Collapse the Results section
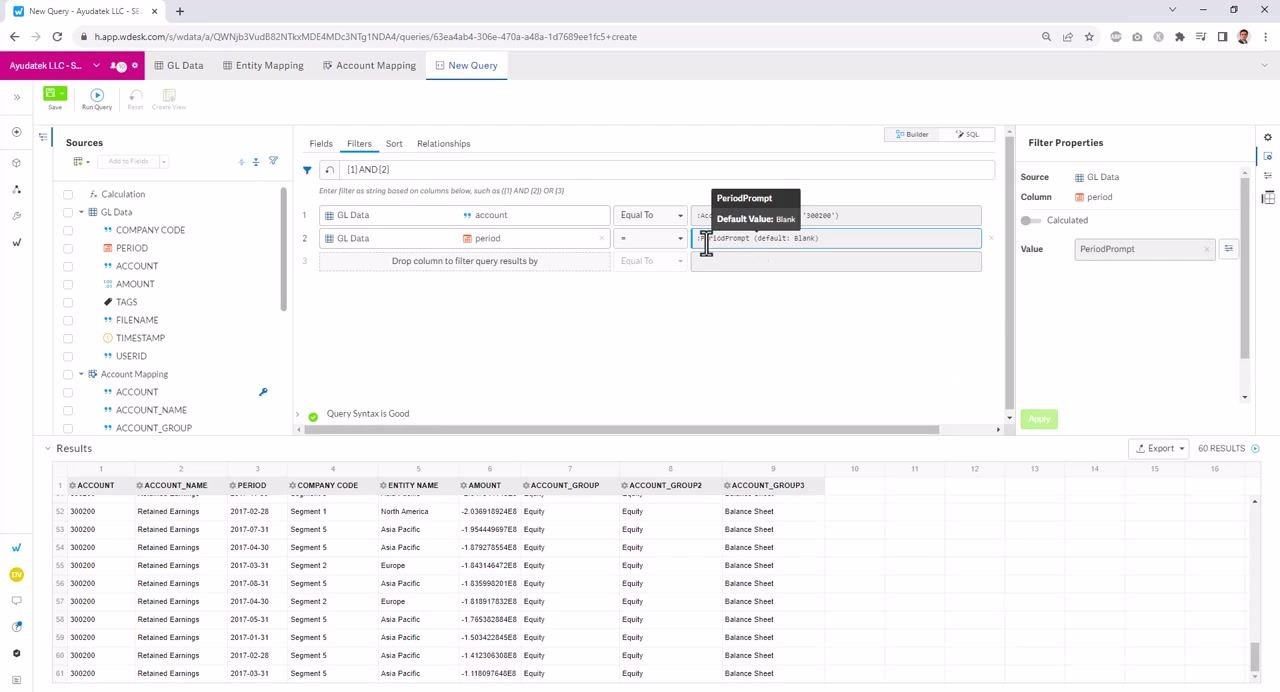This screenshot has height=692, width=1280. coord(47,449)
